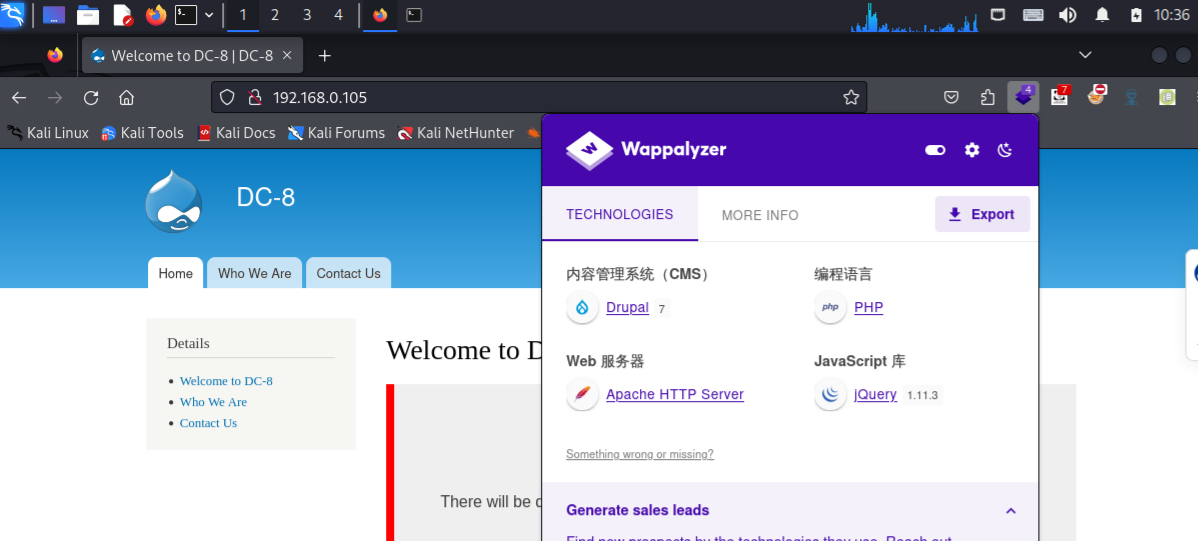This screenshot has width=1198, height=541.
Task: Click Who We Are in Details sidebar
Action: (213, 402)
